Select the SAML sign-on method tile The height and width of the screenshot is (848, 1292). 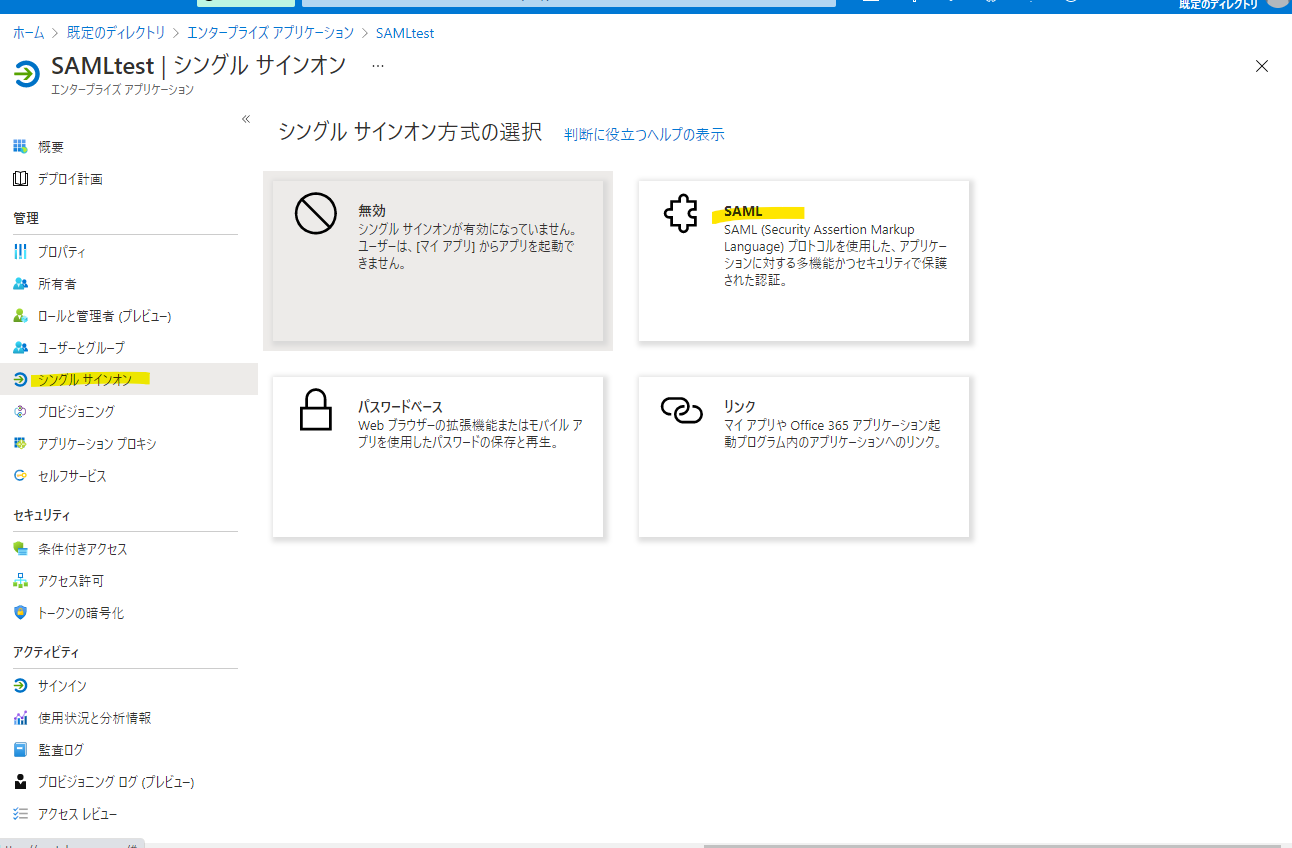click(803, 260)
